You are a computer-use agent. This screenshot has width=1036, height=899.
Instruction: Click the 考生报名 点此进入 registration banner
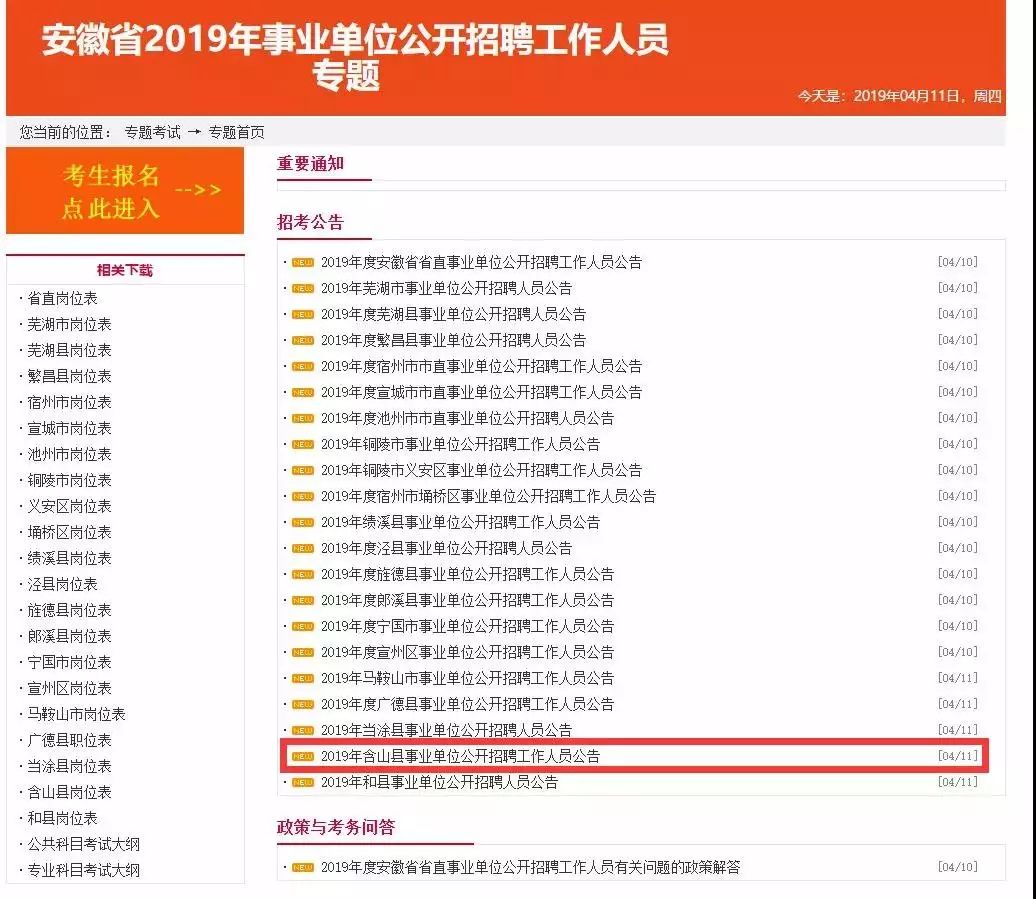[125, 191]
